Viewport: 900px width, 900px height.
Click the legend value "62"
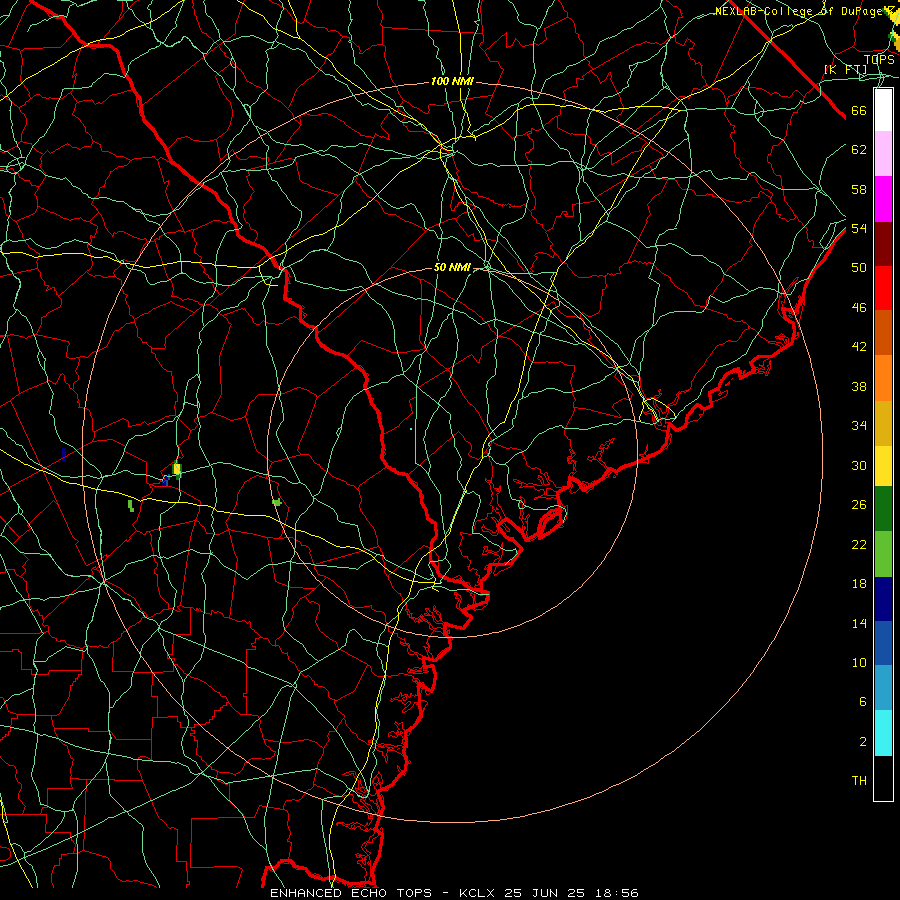(x=859, y=150)
